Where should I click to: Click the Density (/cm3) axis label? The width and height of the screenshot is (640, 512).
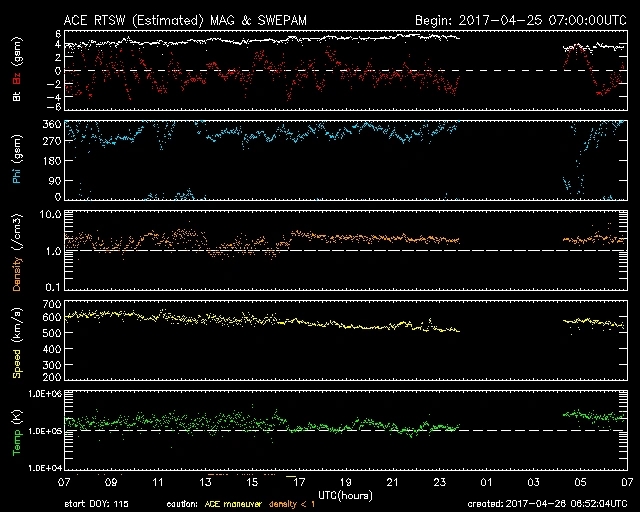coord(14,252)
